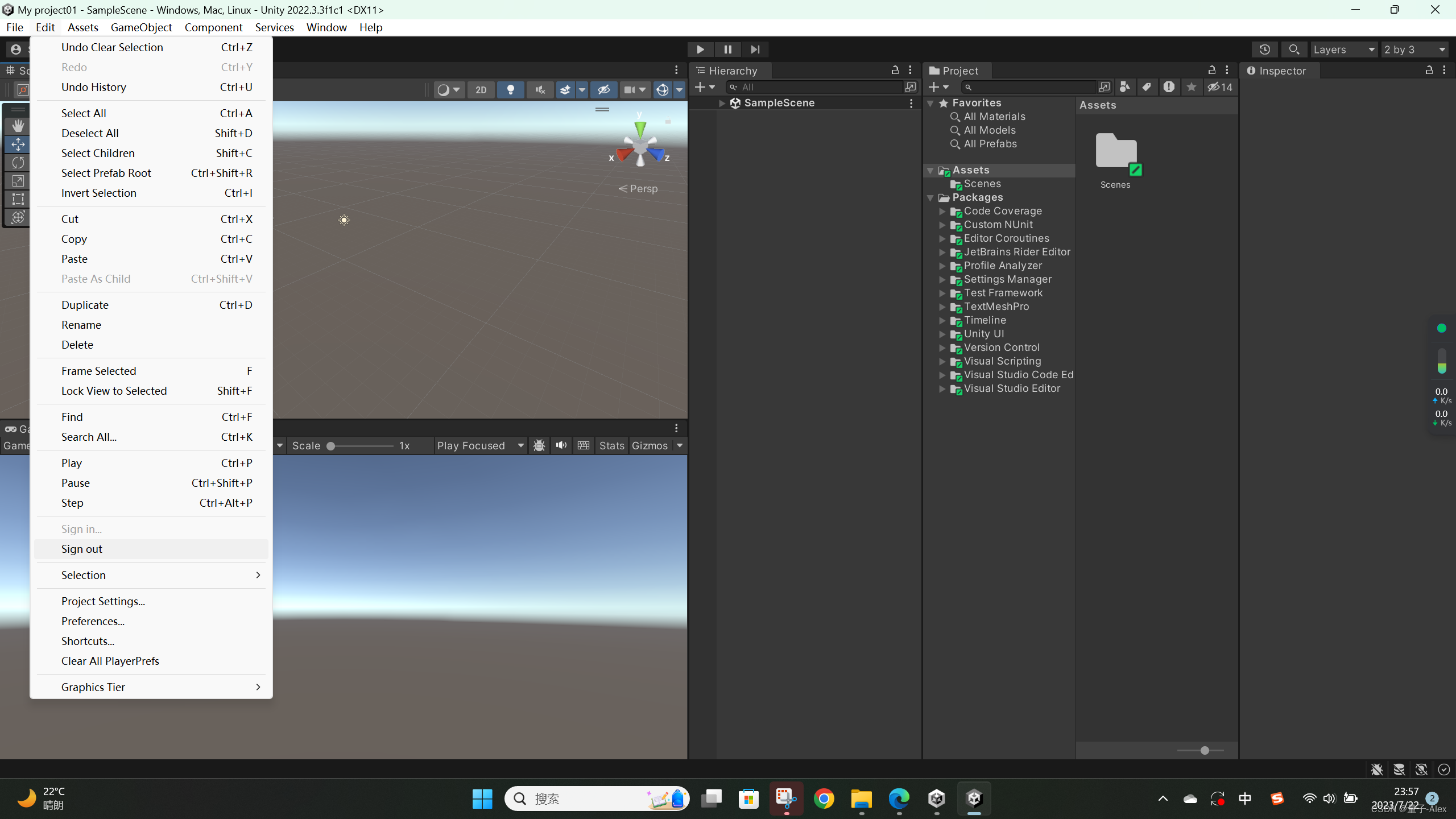Toggle 2D mode in Scene view
The height and width of the screenshot is (819, 1456).
(481, 90)
